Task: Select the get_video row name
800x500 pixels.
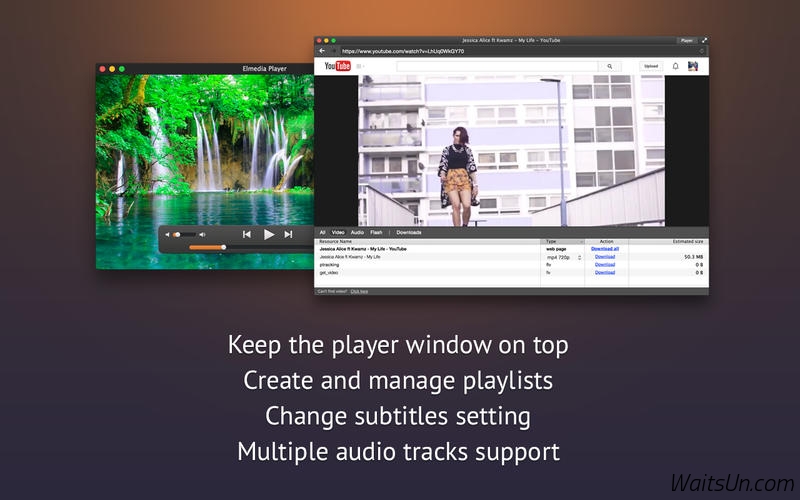Action: pyautogui.click(x=329, y=272)
